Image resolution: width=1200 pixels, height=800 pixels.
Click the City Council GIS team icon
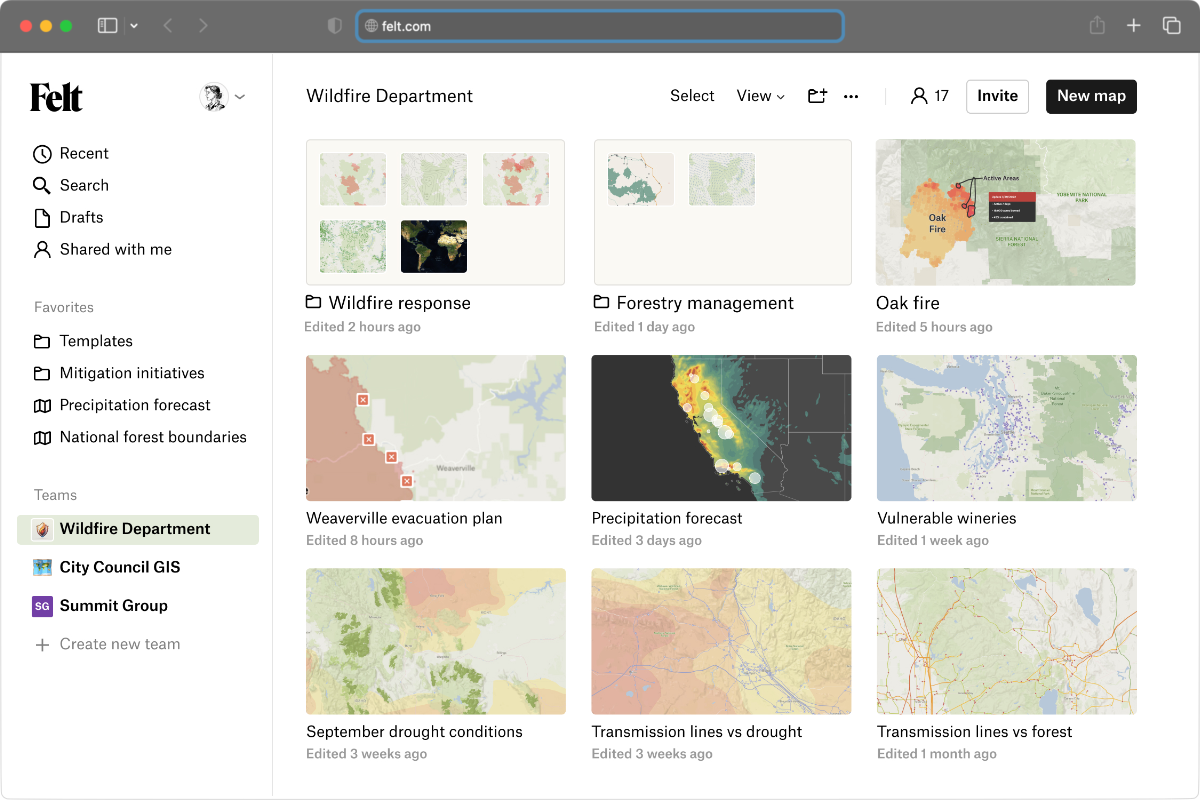pyautogui.click(x=42, y=567)
